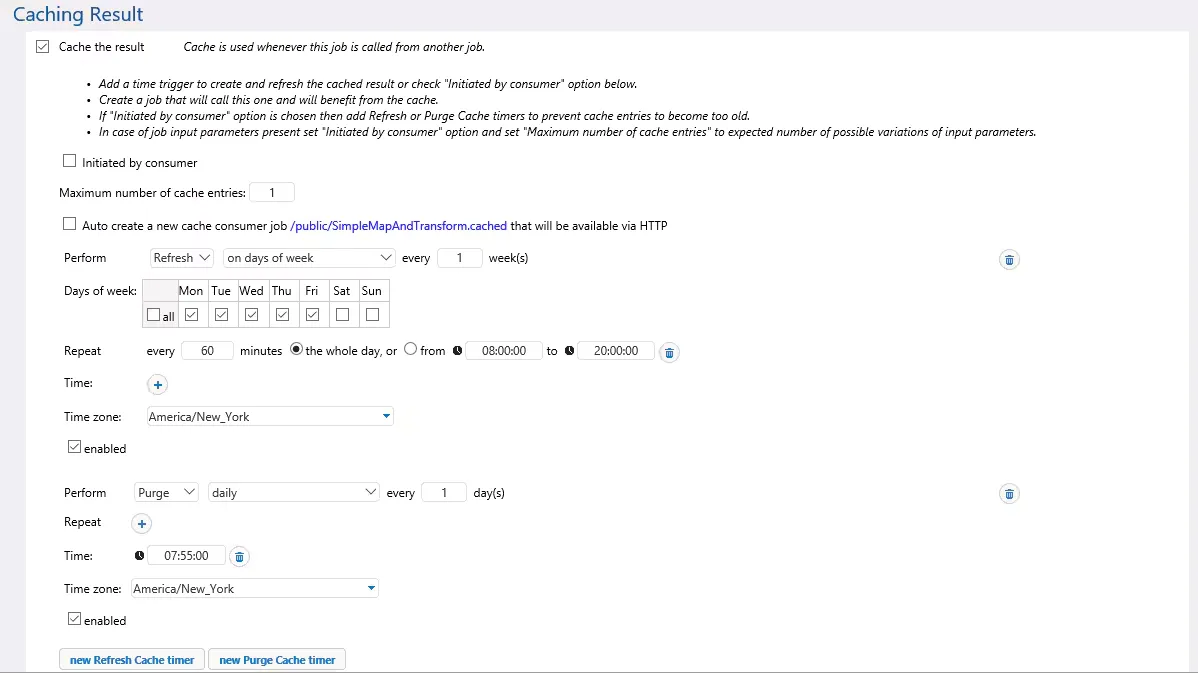Screen dimensions: 1198x673
Task: Open the /public/SimpleMapAndTransform.cached link
Action: click(x=398, y=226)
